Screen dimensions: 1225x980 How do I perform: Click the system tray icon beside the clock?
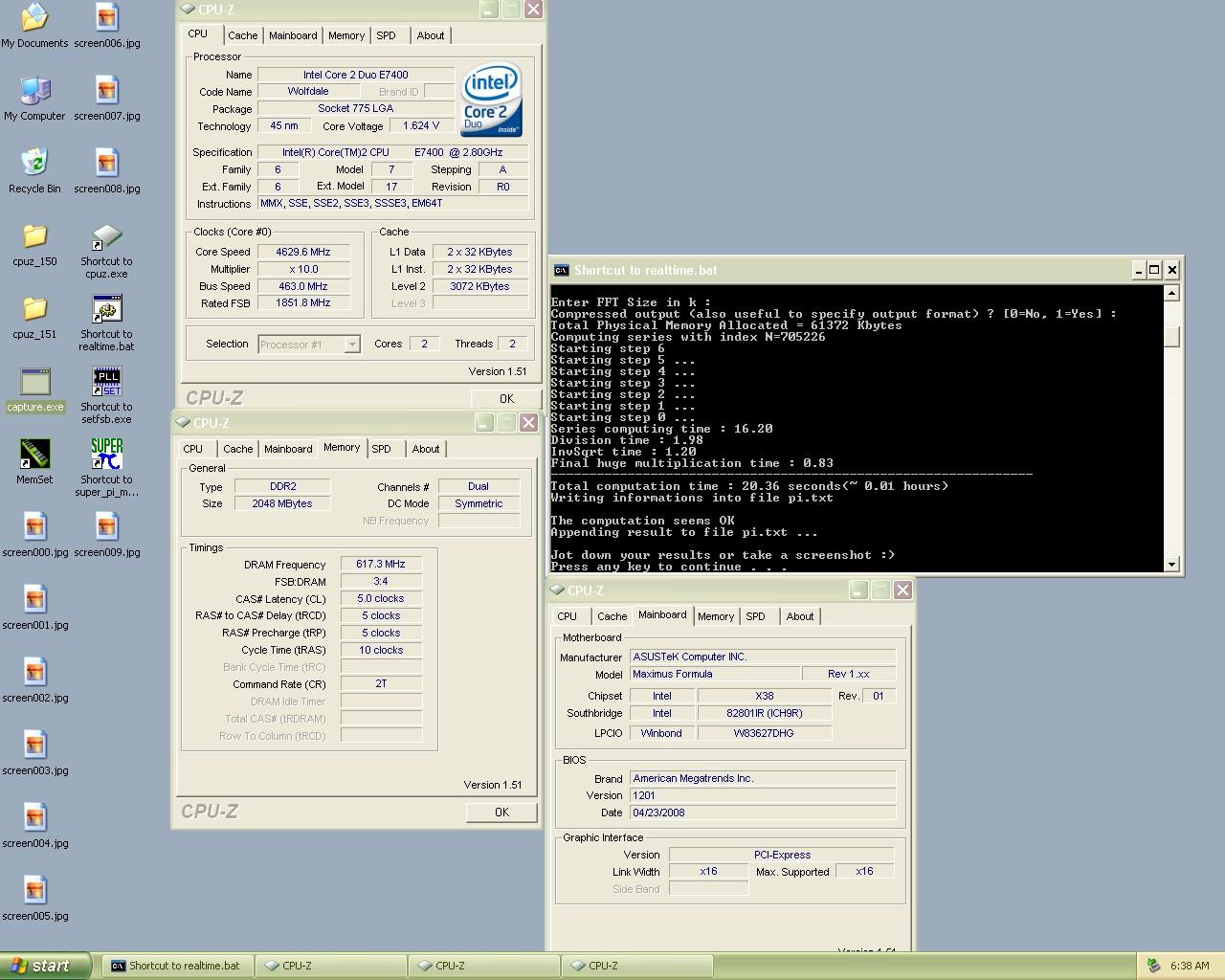(1153, 966)
